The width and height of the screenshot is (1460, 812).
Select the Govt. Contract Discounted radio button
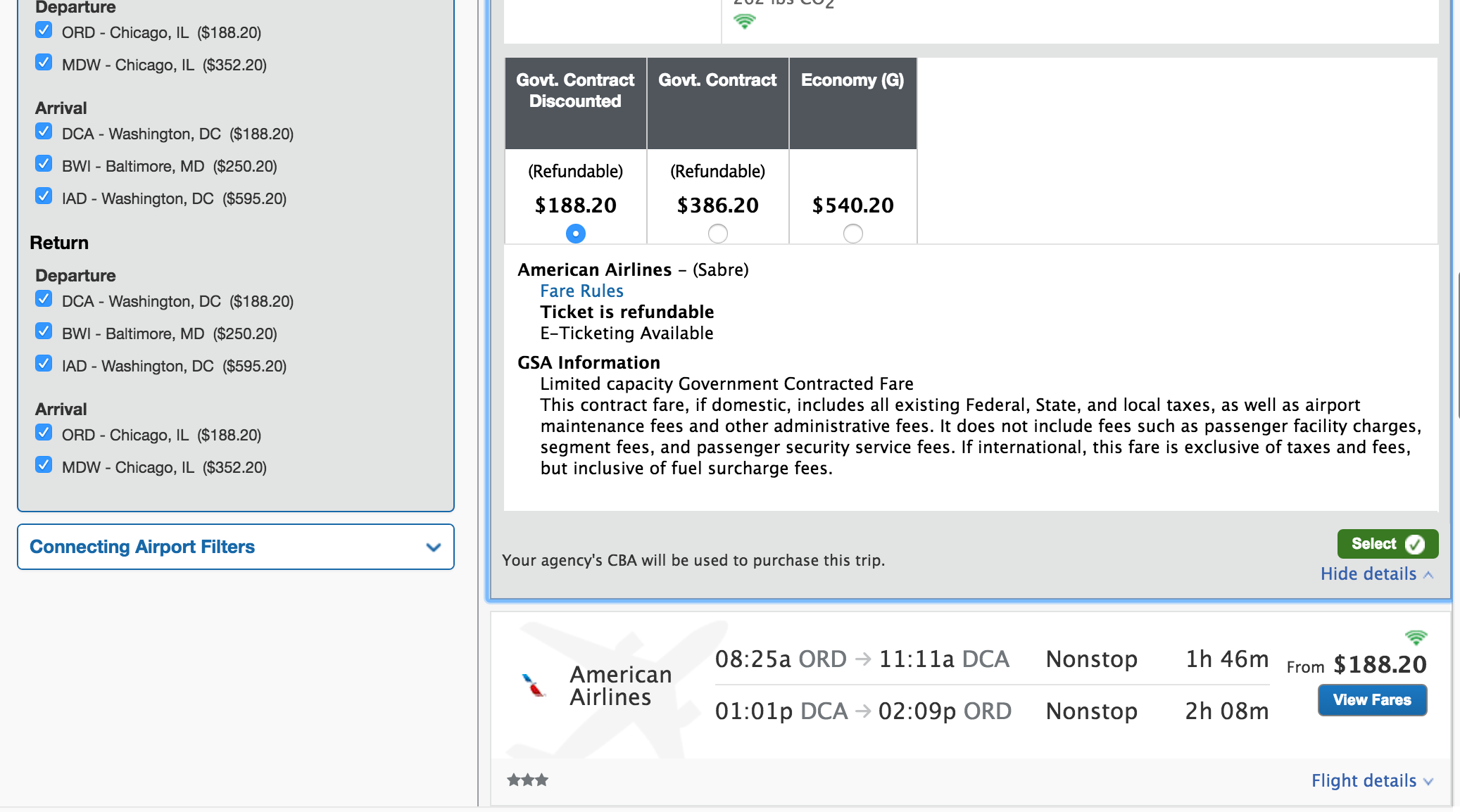pyautogui.click(x=575, y=232)
